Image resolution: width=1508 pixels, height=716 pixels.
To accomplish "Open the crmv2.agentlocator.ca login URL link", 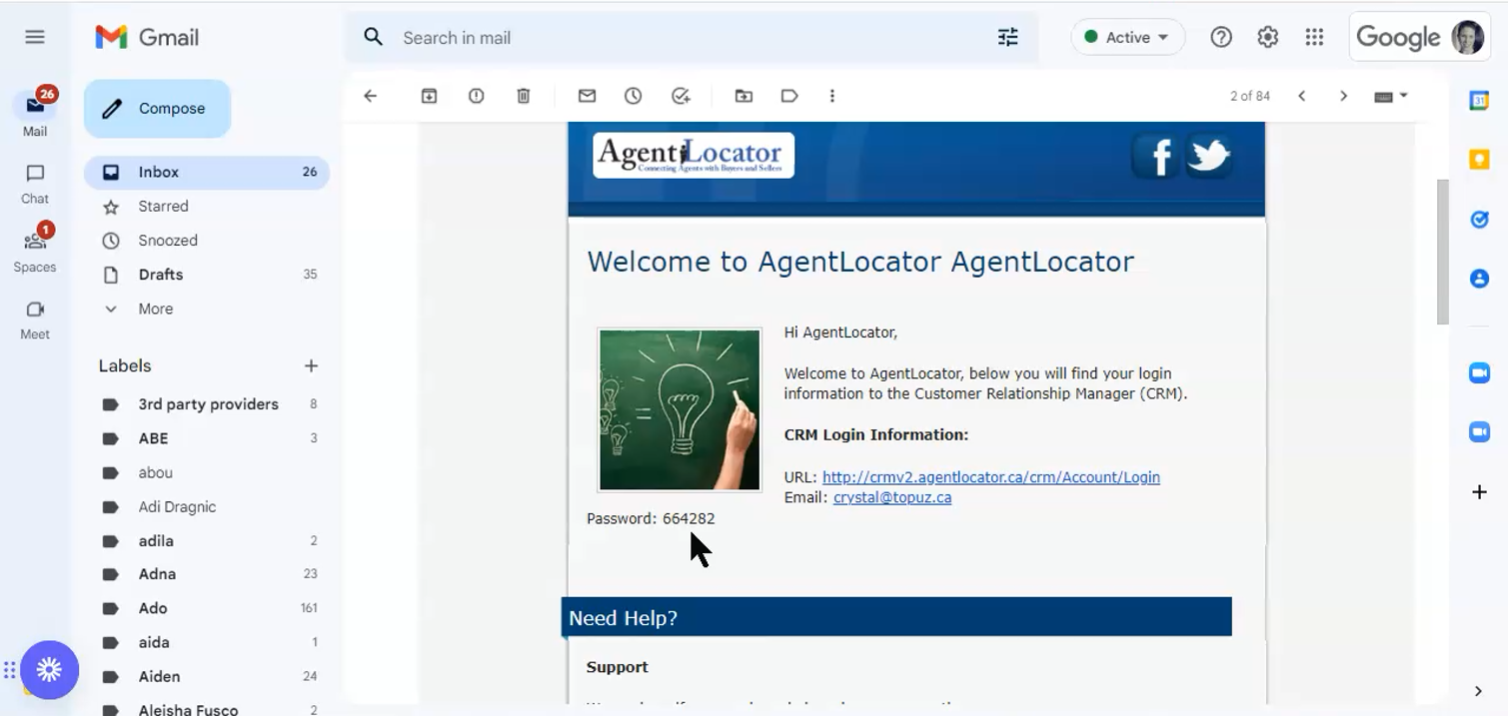I will pos(991,477).
